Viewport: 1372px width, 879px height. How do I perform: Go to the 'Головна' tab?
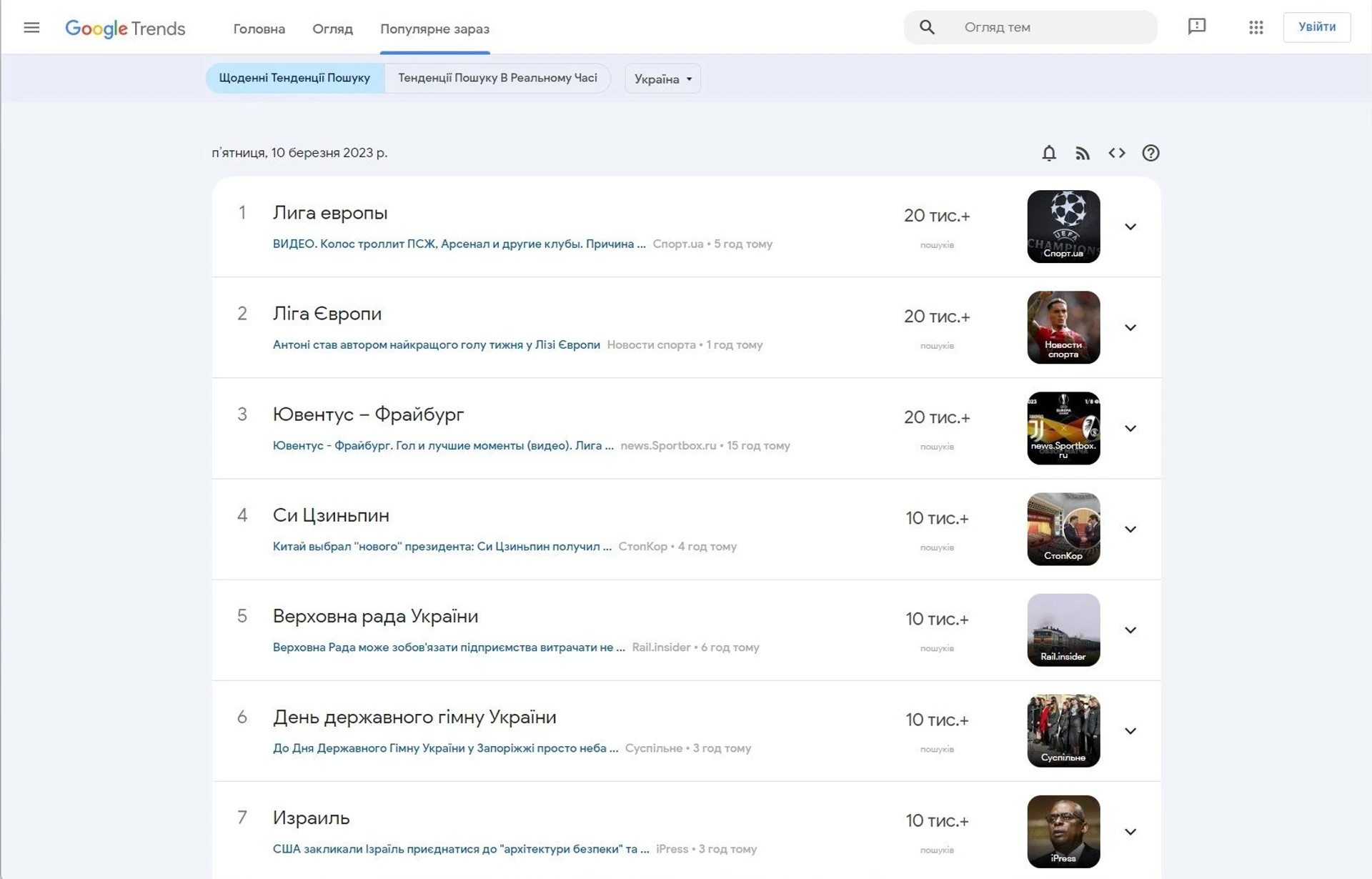[x=259, y=29]
